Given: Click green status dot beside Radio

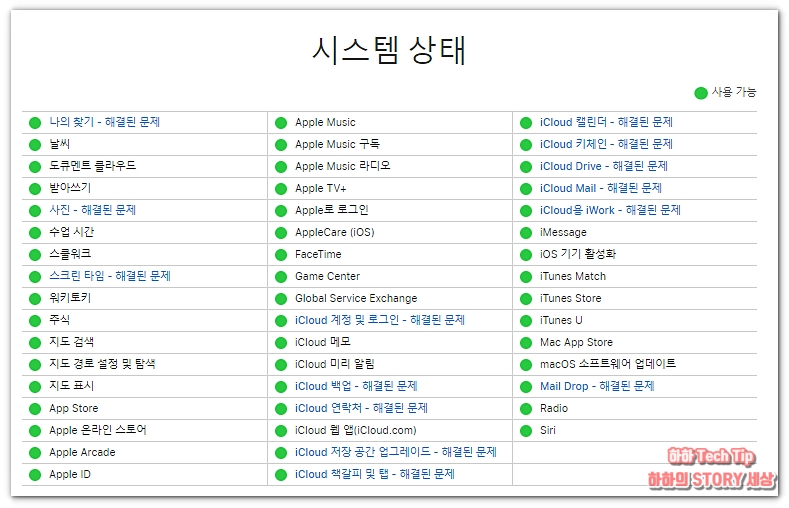Looking at the screenshot, I should (526, 409).
